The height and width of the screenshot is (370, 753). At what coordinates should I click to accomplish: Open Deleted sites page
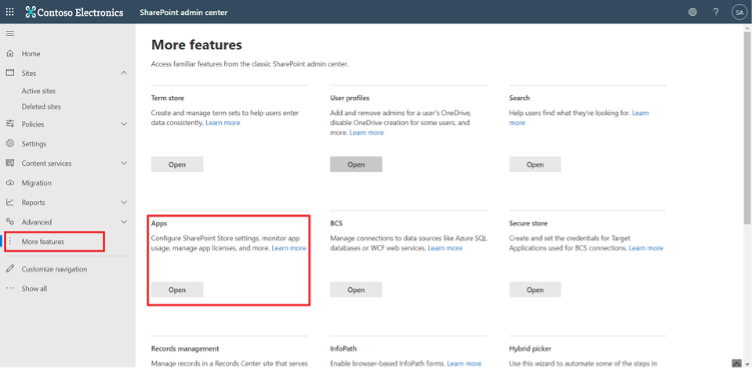click(41, 107)
